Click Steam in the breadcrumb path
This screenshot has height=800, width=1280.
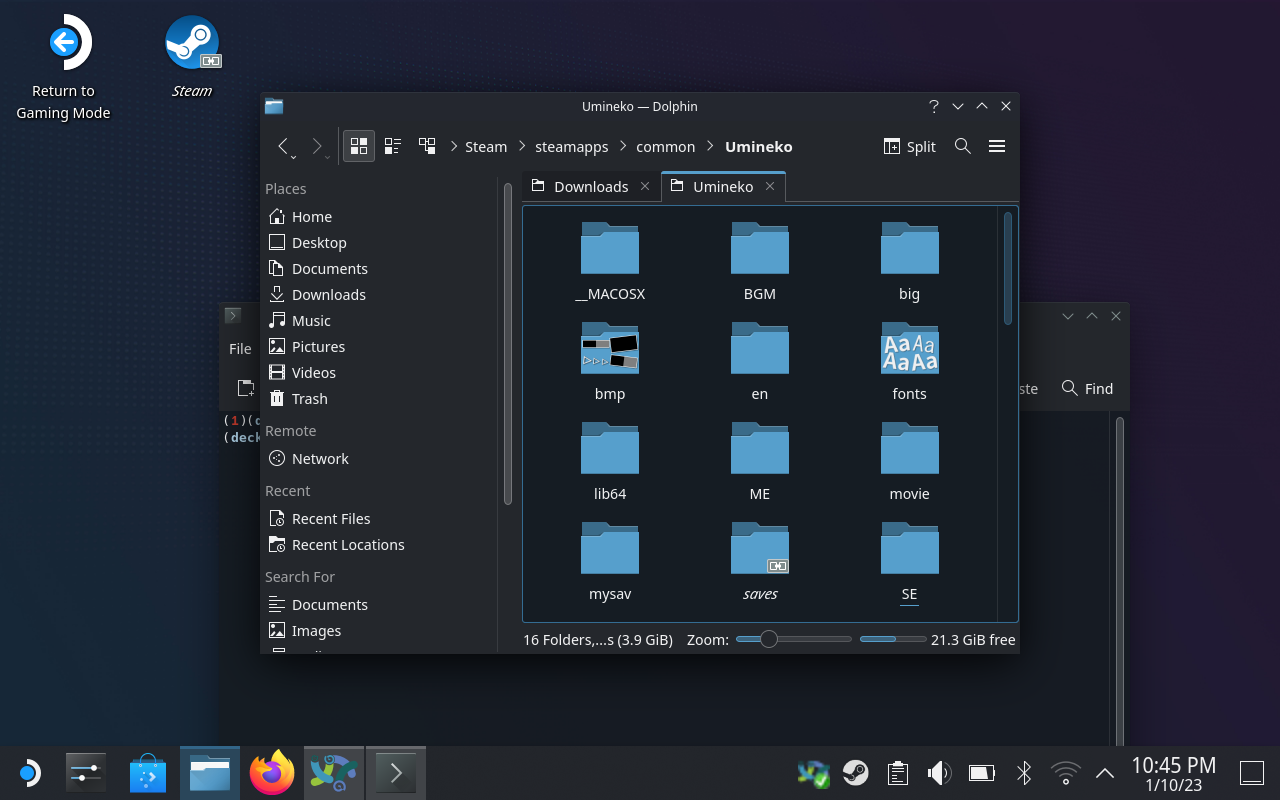point(486,146)
